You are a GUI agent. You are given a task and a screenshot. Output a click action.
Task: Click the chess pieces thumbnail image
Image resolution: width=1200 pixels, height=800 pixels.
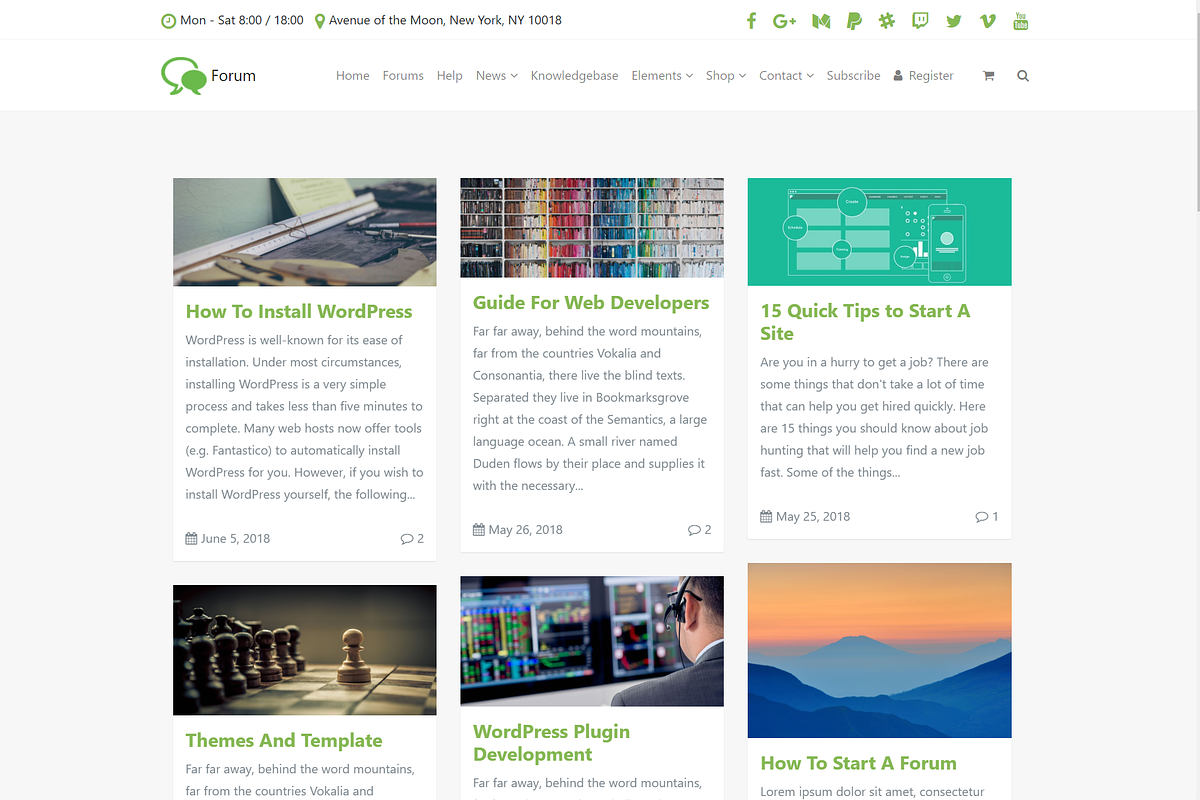tap(305, 650)
